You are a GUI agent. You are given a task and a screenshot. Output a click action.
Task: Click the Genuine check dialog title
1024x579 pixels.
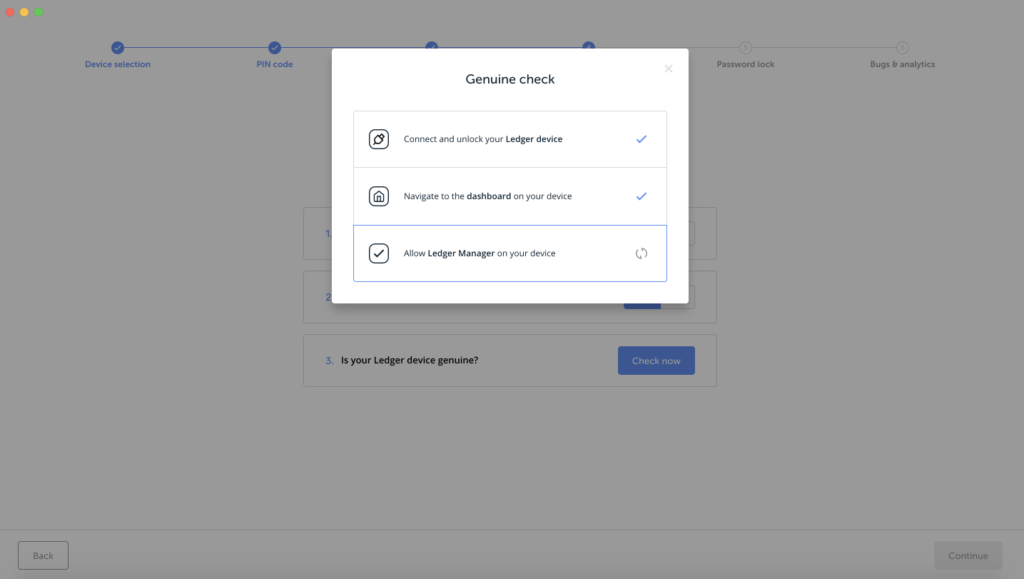[x=510, y=79]
